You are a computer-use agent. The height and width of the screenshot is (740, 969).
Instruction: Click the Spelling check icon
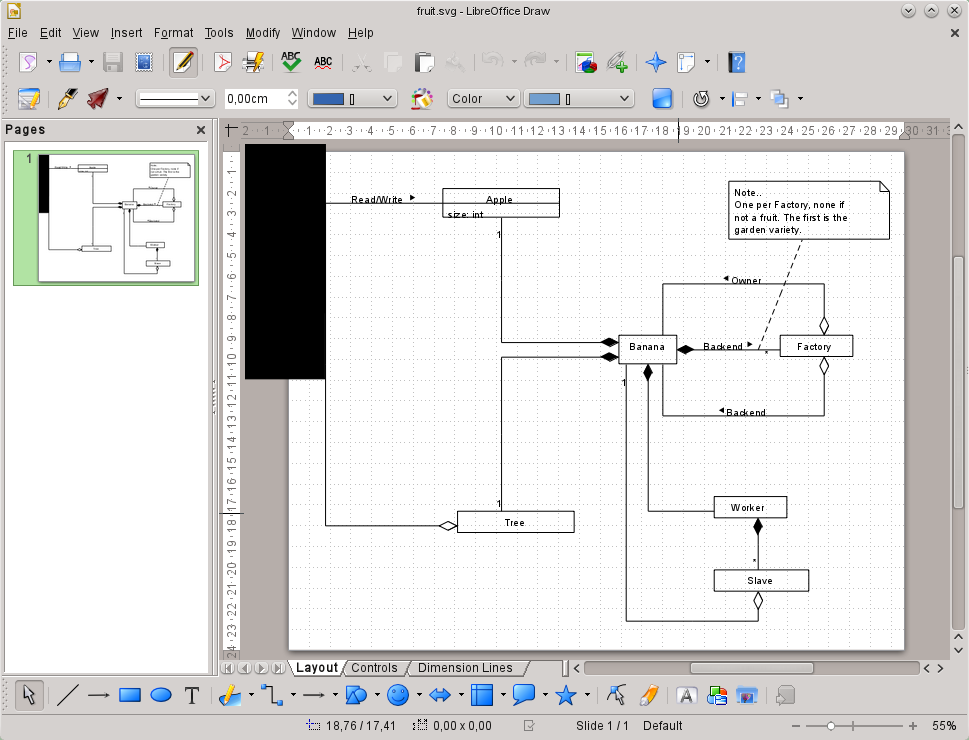coord(291,63)
